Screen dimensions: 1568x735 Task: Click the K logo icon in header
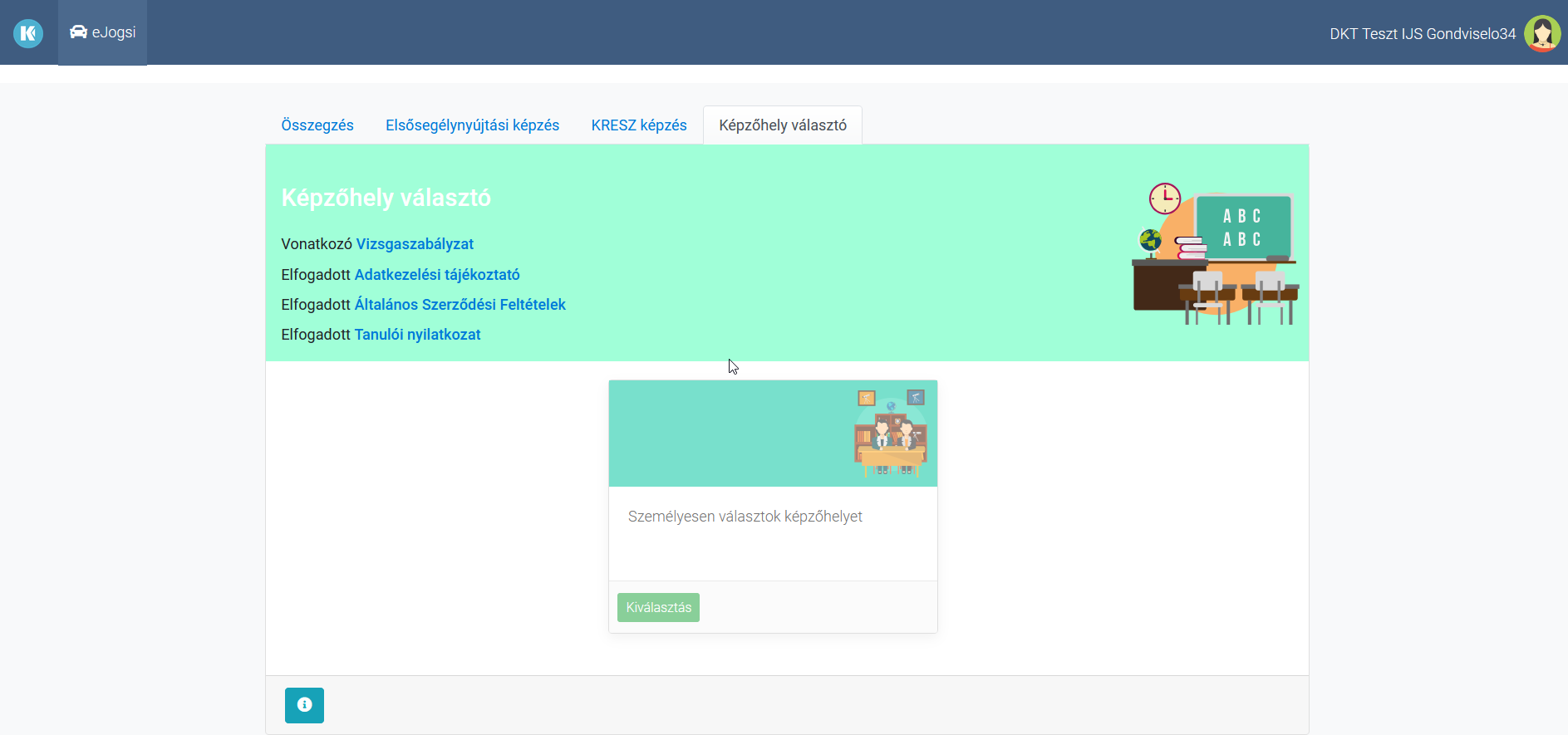click(x=28, y=33)
